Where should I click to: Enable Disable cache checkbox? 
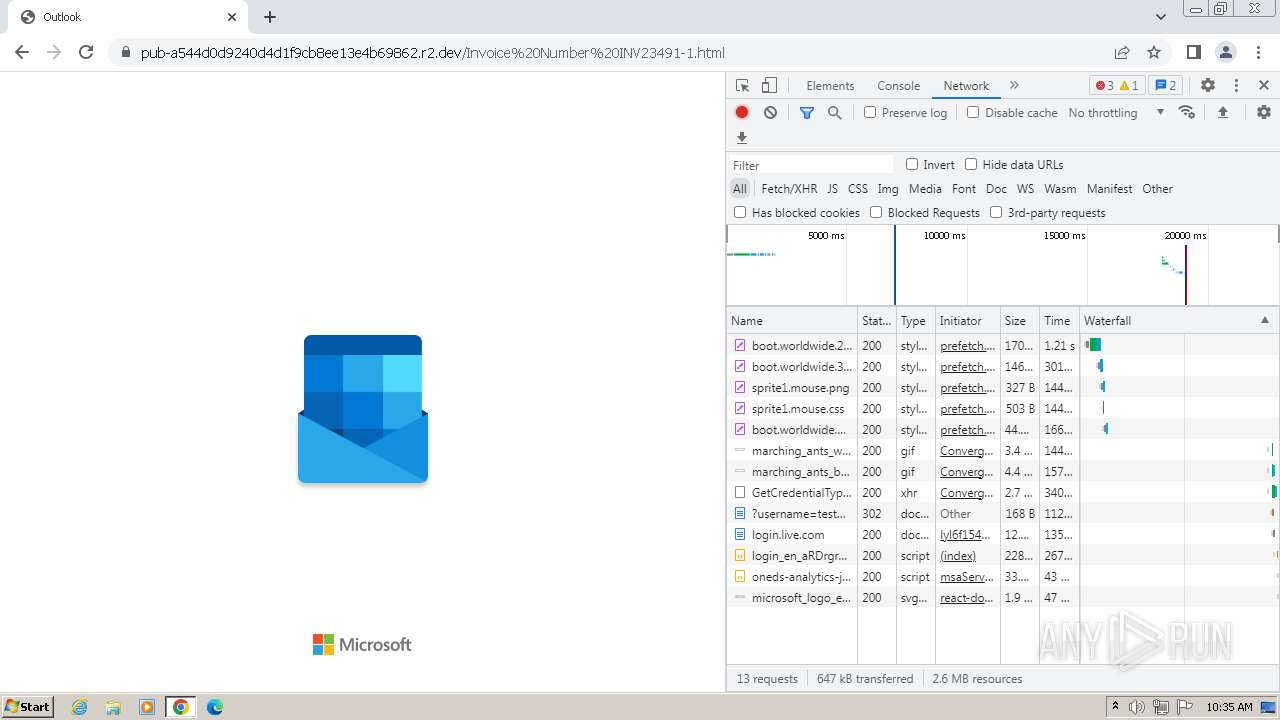pos(973,113)
